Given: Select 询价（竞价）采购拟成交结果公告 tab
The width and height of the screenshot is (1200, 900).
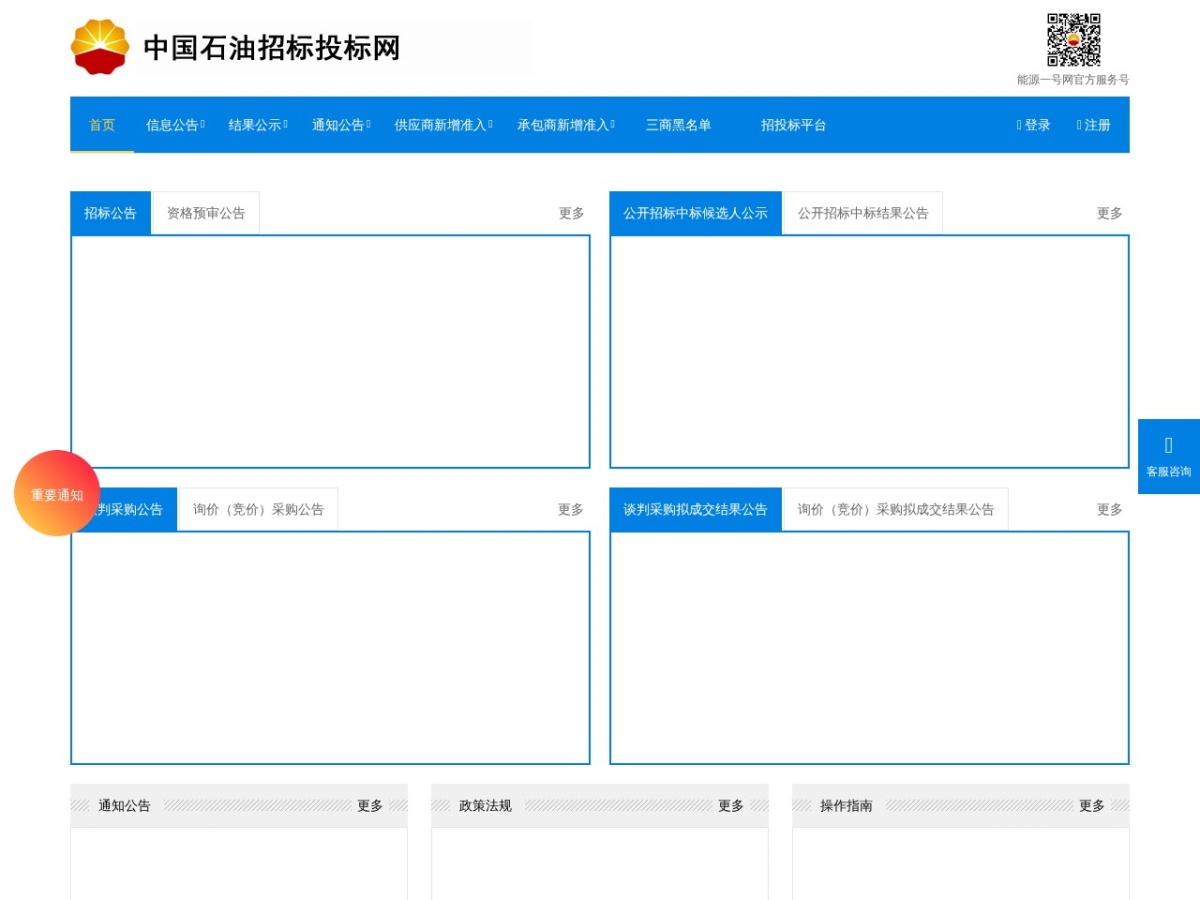Looking at the screenshot, I should pos(896,509).
